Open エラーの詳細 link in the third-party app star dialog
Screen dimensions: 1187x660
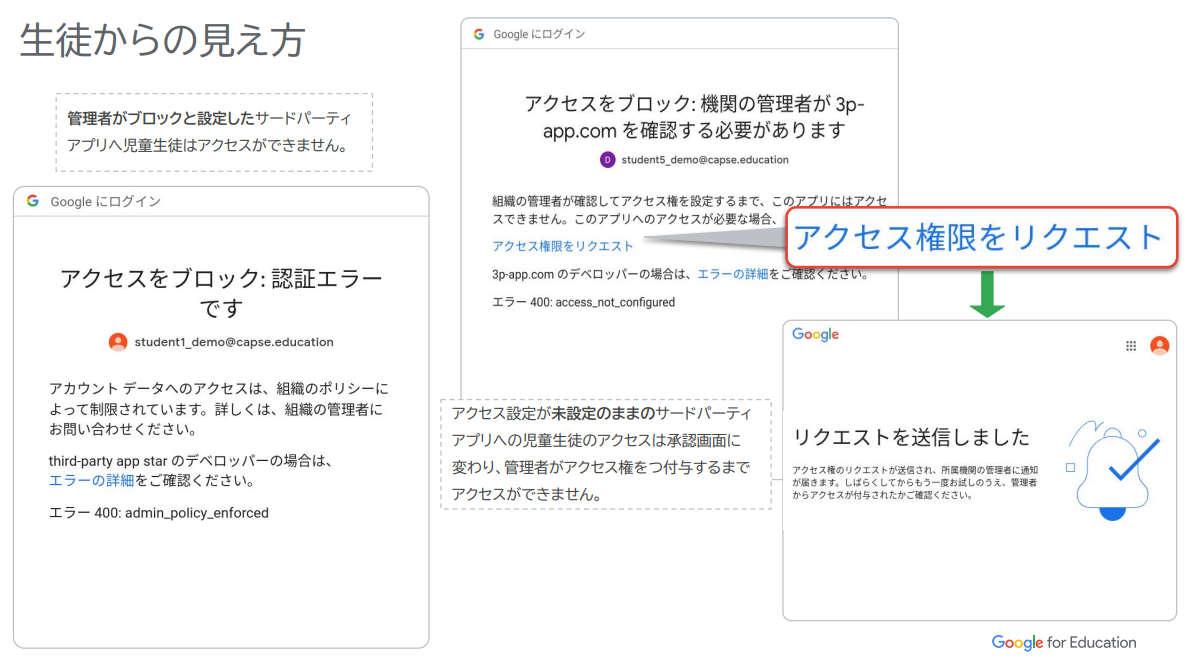coord(92,481)
